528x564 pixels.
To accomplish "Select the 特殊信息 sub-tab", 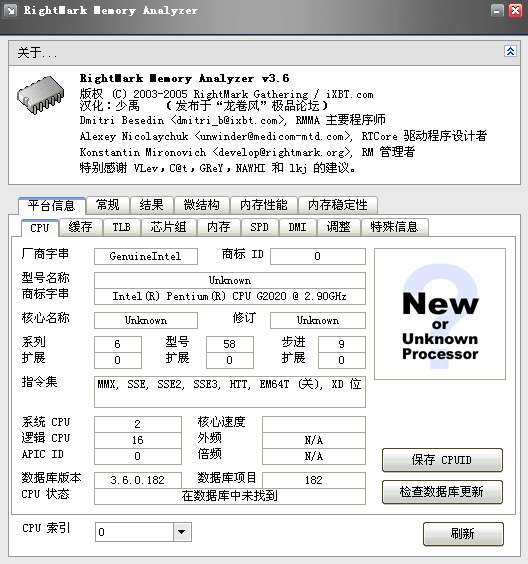I will pyautogui.click(x=394, y=227).
